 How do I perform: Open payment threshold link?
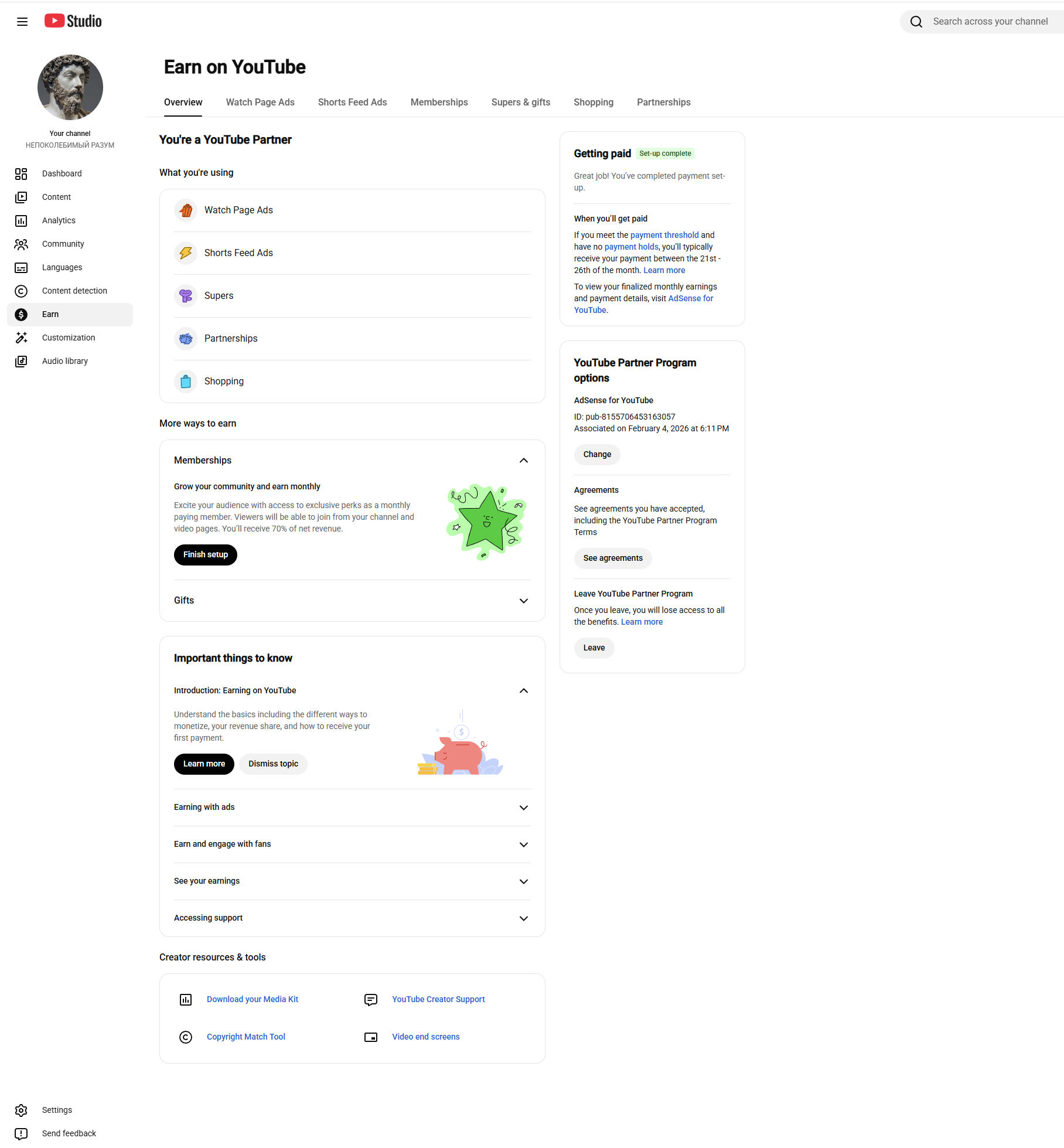[664, 236]
